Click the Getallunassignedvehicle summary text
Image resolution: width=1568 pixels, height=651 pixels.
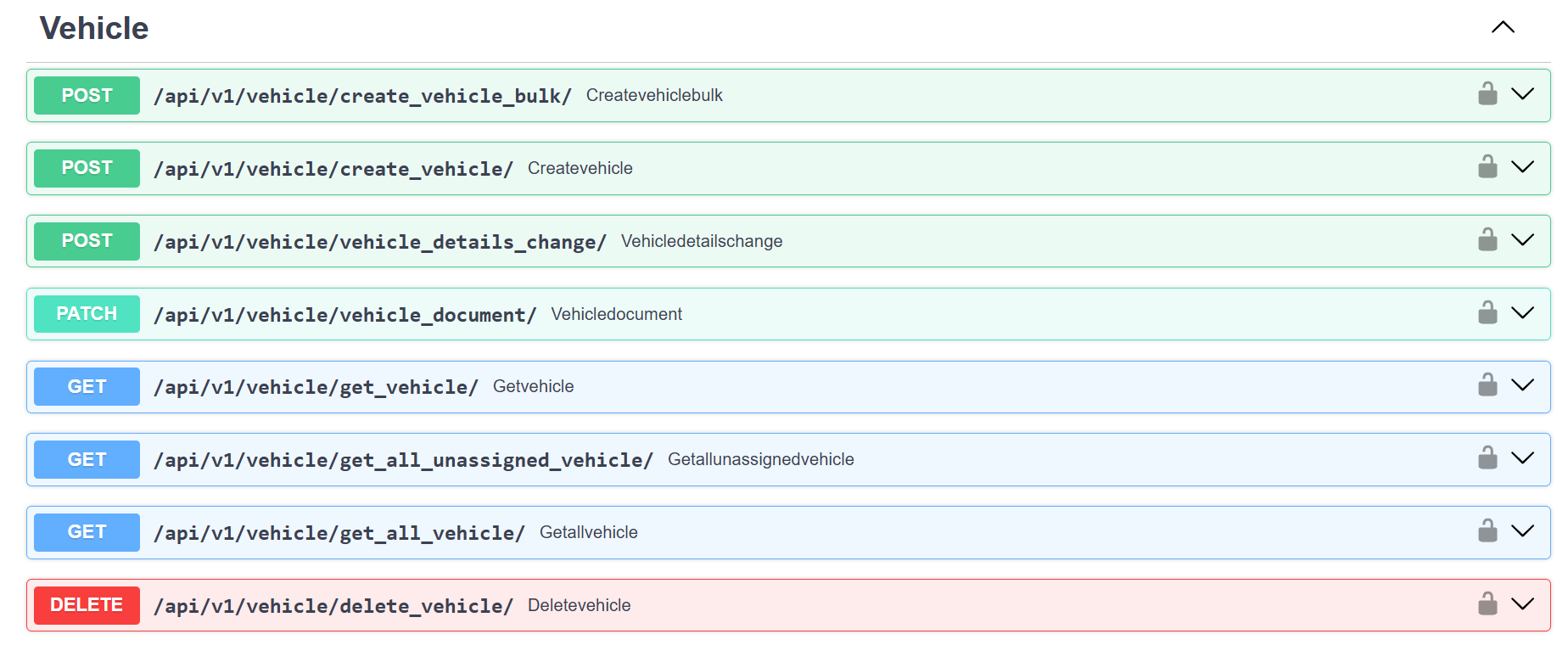tap(760, 459)
